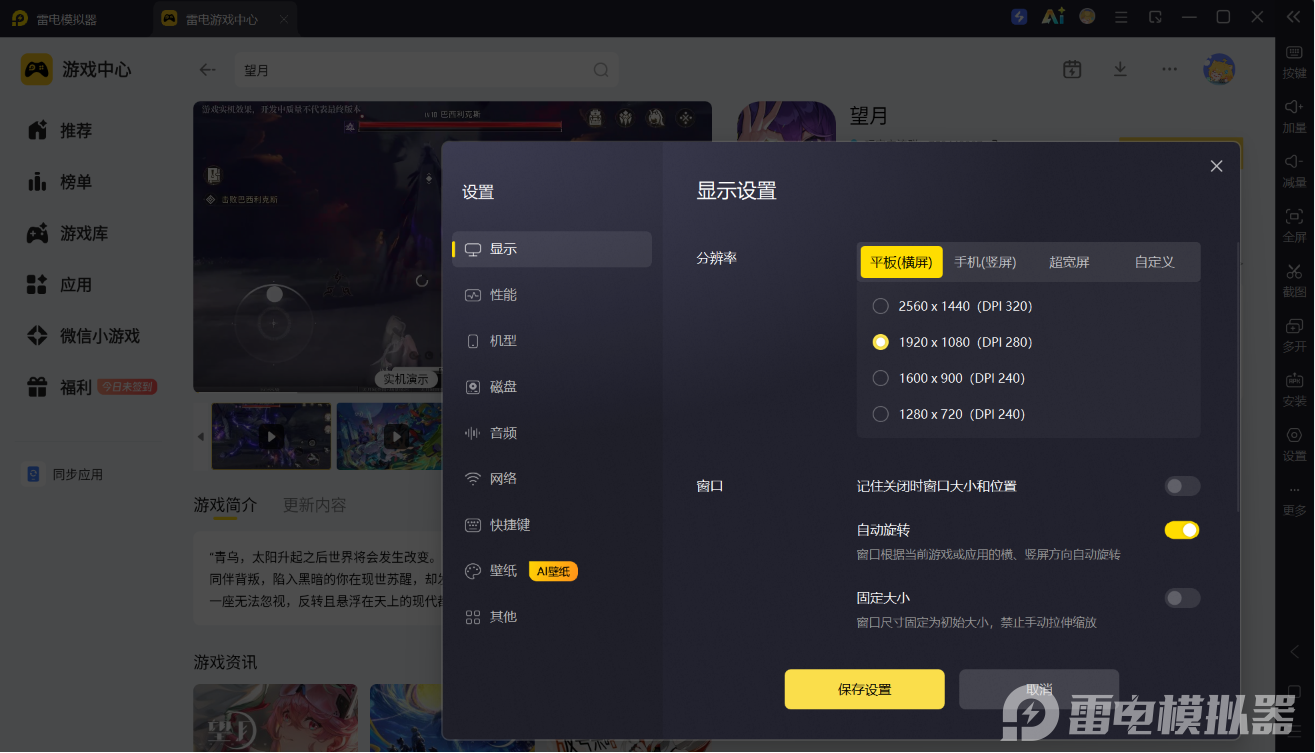
Task: Switch to 自定义 resolution tab
Action: (x=1154, y=262)
